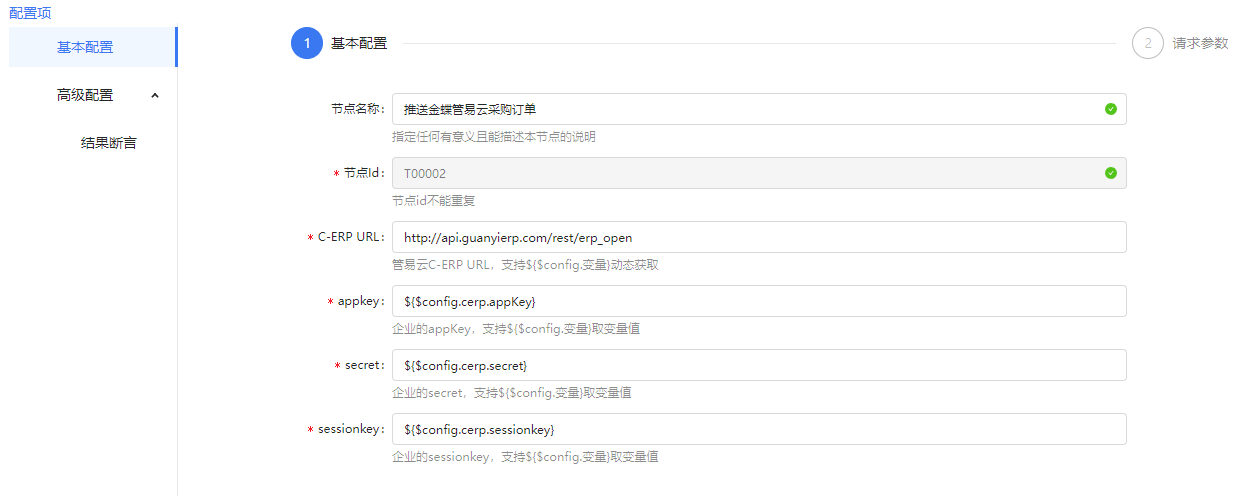
Task: Go to the 请求参数 step label
Action: (x=1200, y=43)
